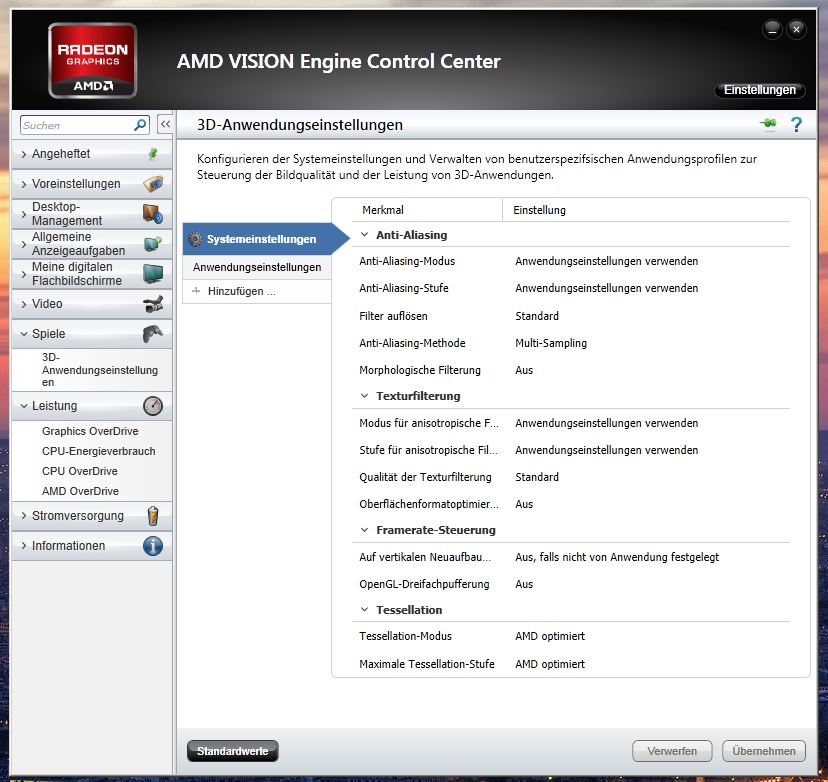Change the Anti-Aliasing-Stufe setting value
This screenshot has height=782, width=828.
pyautogui.click(x=607, y=288)
